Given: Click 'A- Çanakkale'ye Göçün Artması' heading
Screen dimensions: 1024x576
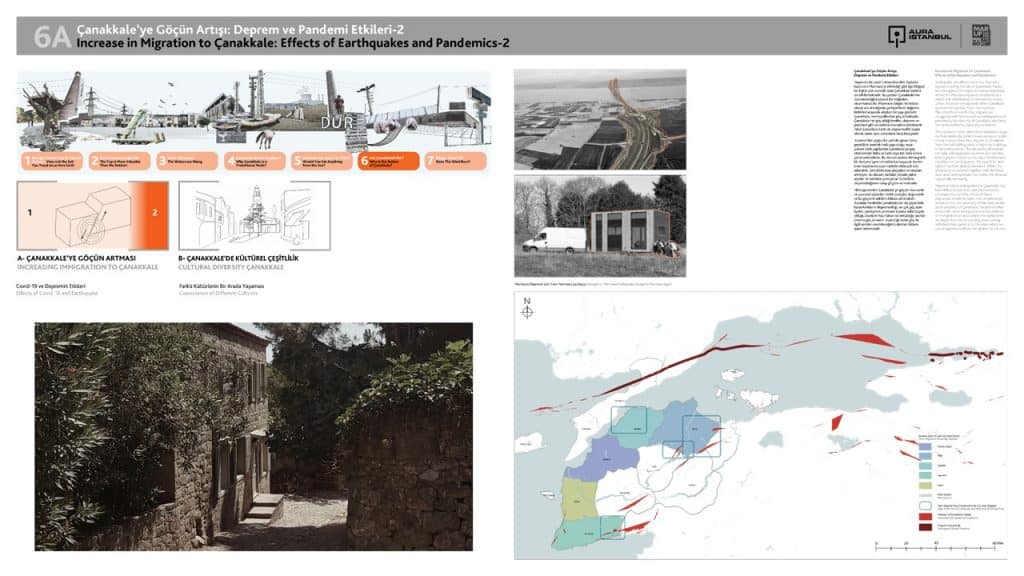Looking at the screenshot, I should click(x=88, y=259).
